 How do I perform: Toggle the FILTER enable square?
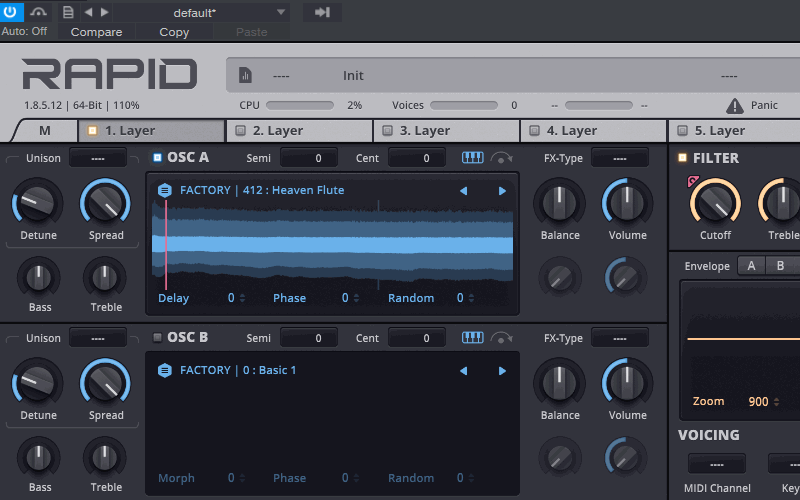[682, 158]
